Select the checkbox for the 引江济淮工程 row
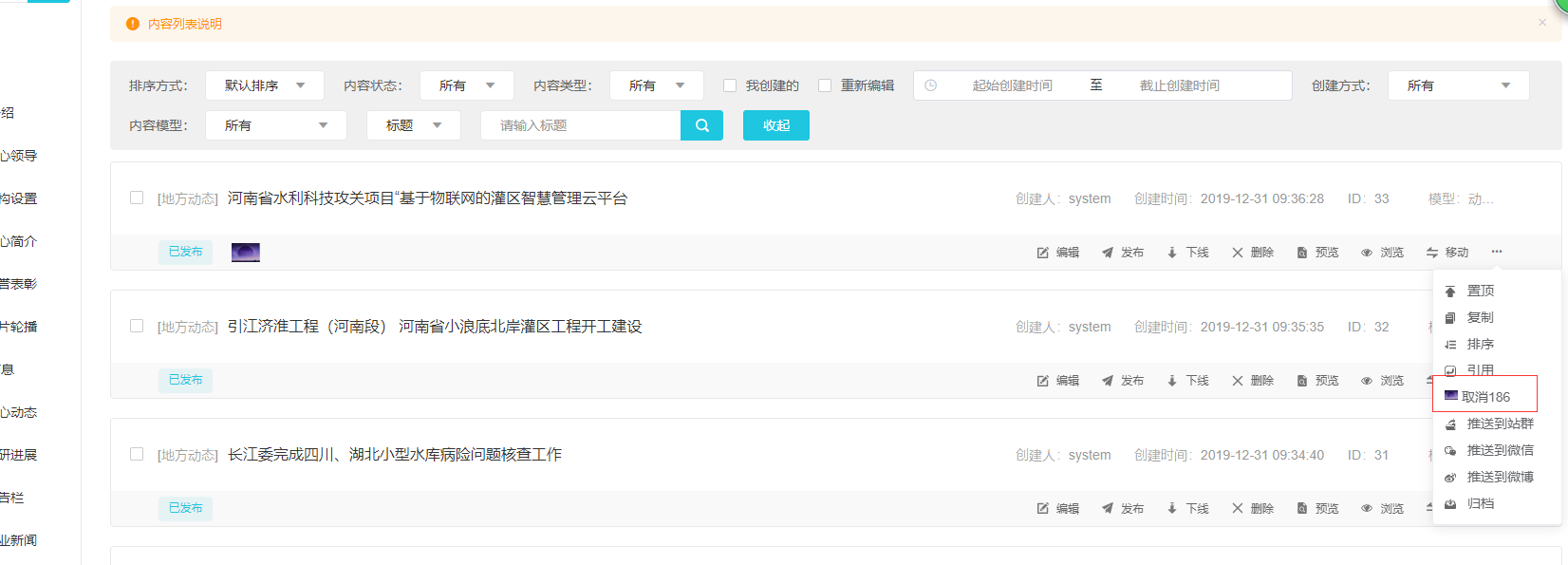 point(137,326)
